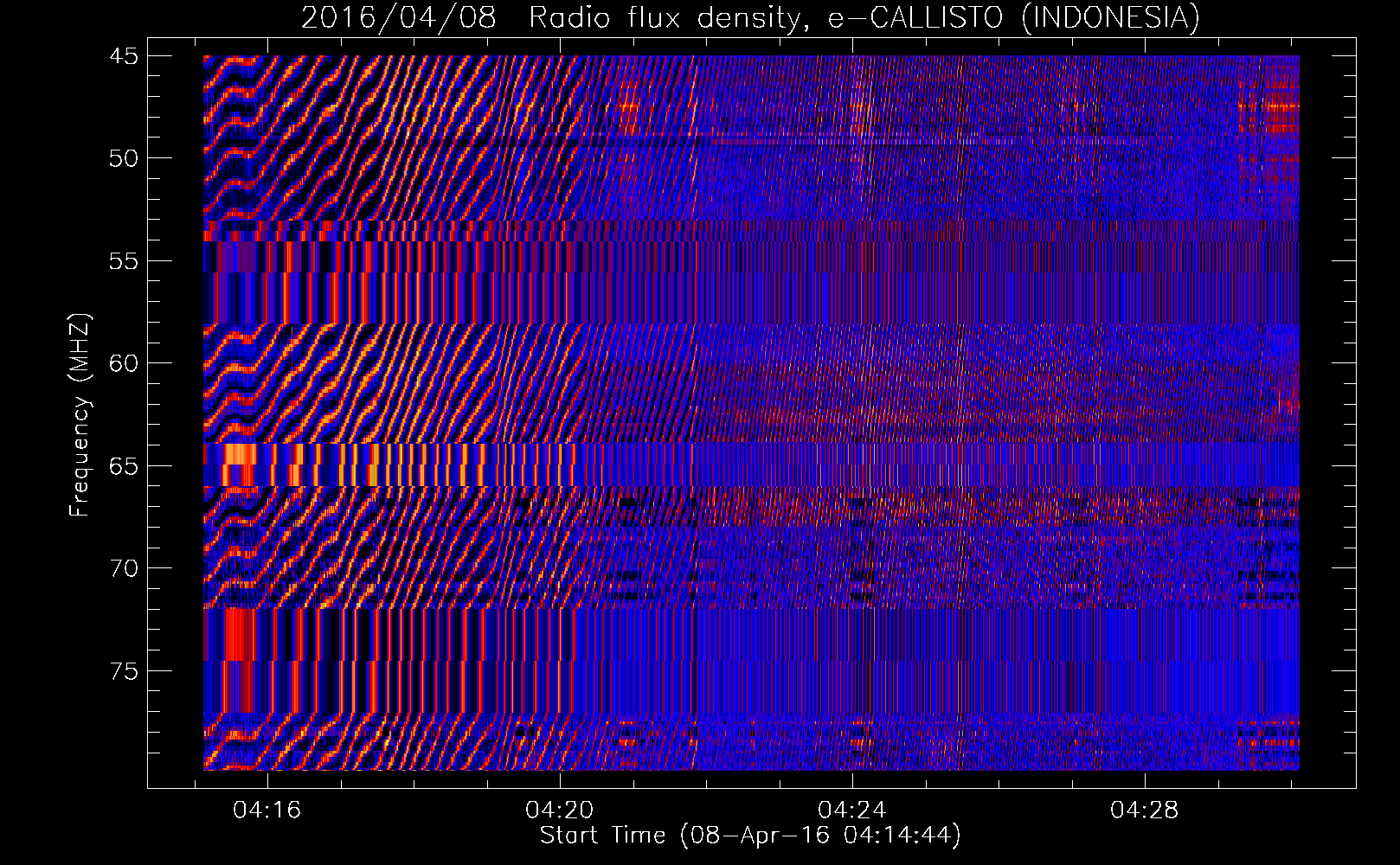Click the 04:28 time tick label

click(1145, 811)
